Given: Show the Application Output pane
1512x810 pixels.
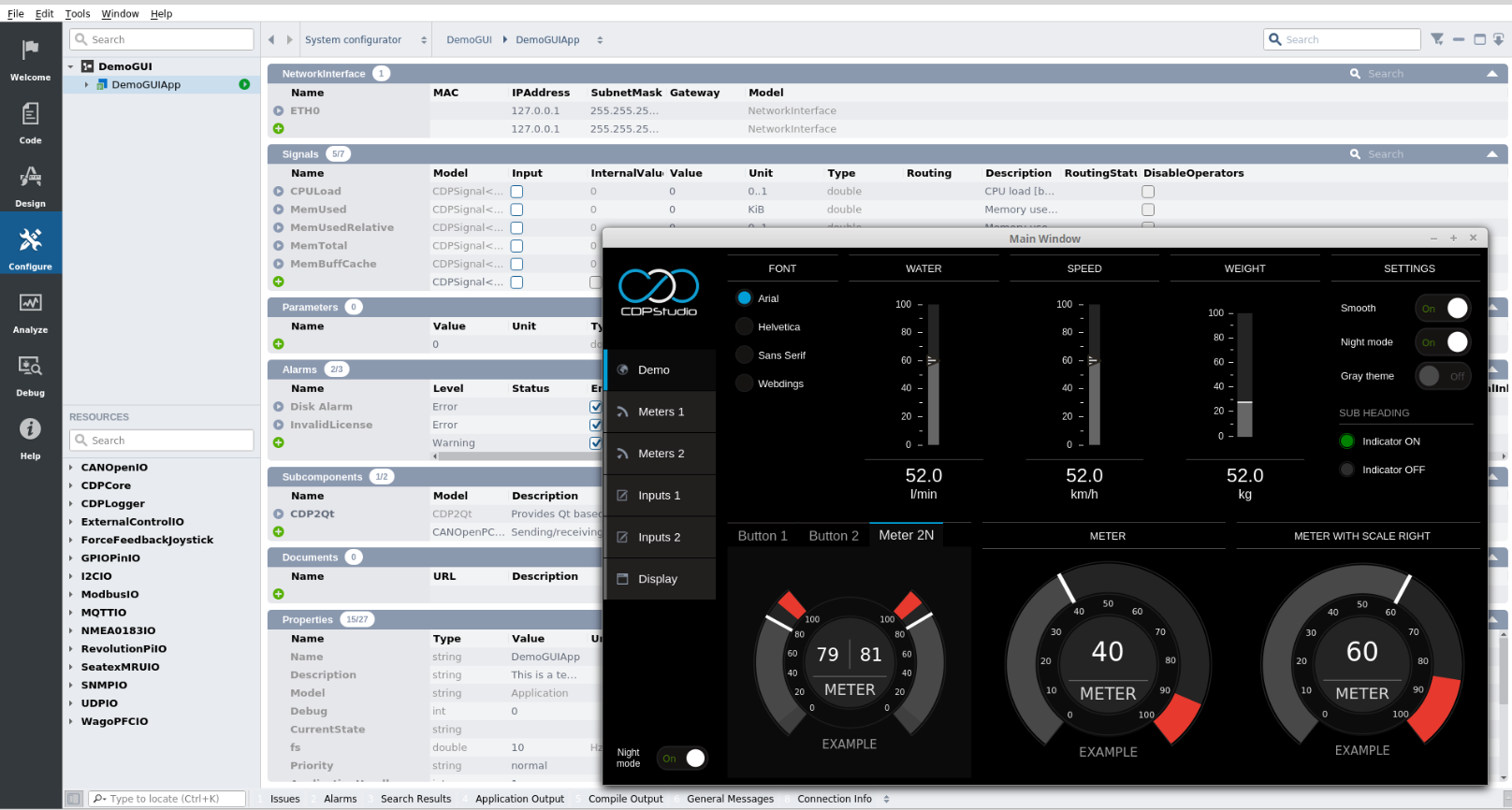Looking at the screenshot, I should click(519, 799).
